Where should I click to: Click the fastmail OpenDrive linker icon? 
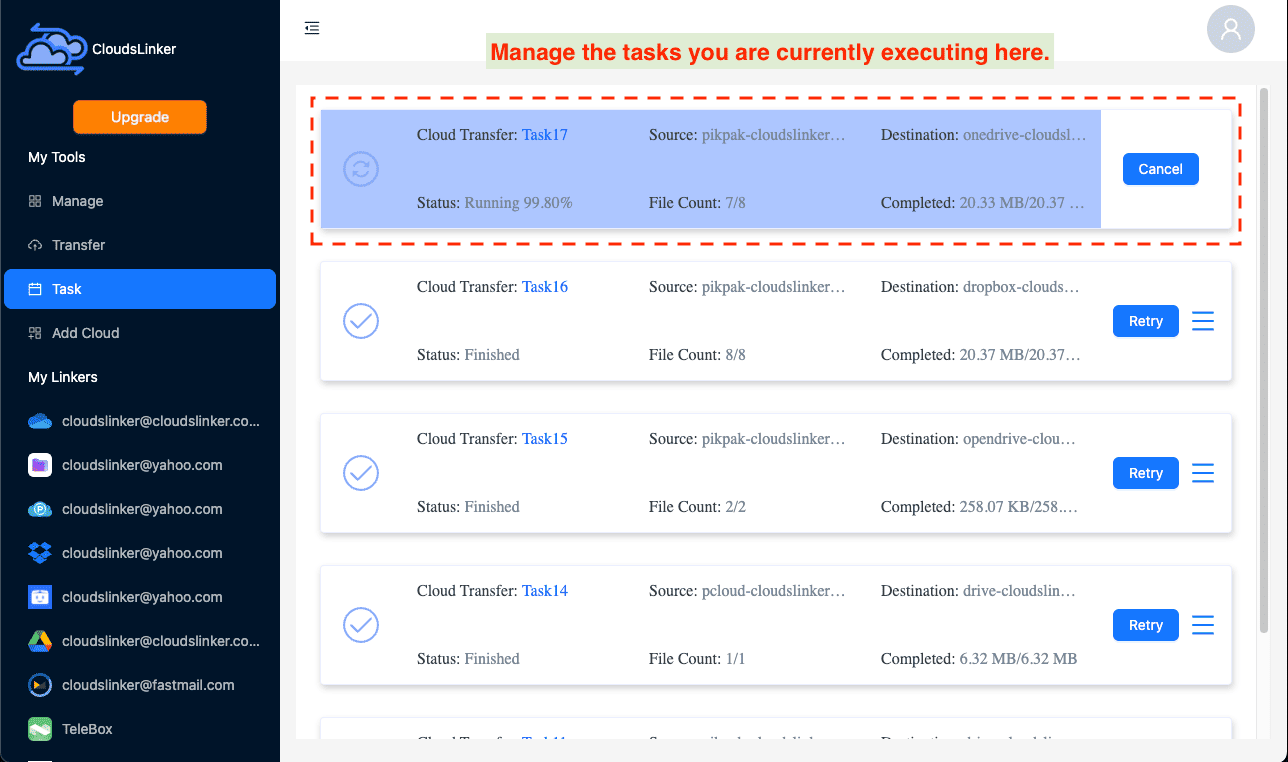tap(40, 685)
